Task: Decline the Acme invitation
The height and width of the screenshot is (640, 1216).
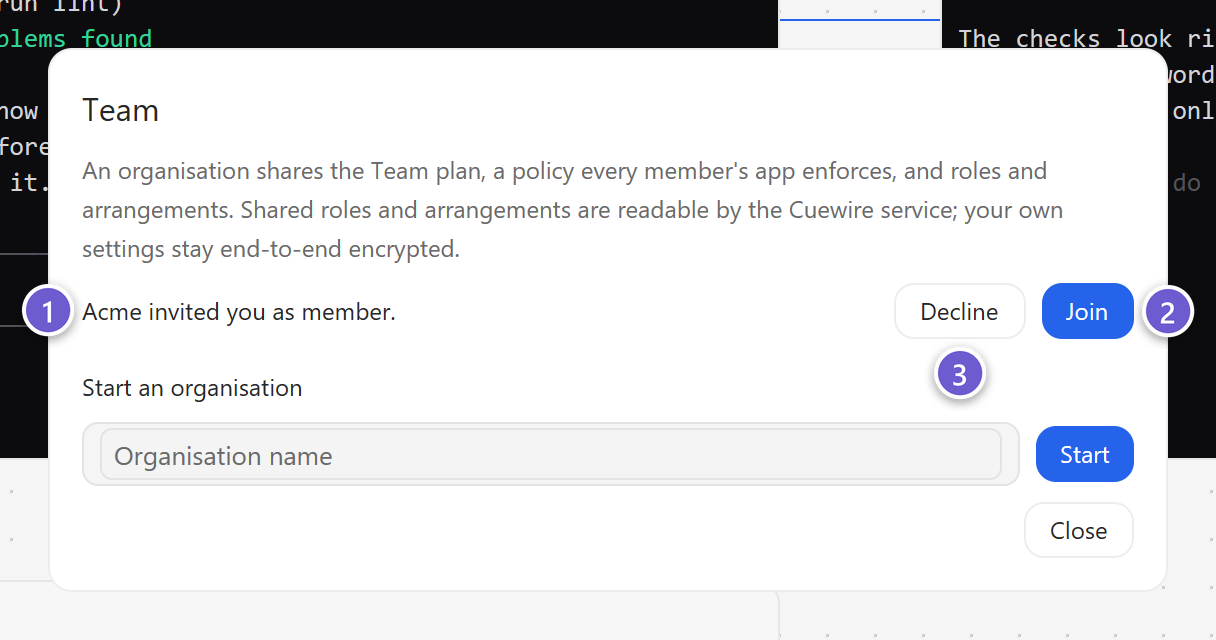Action: click(959, 311)
